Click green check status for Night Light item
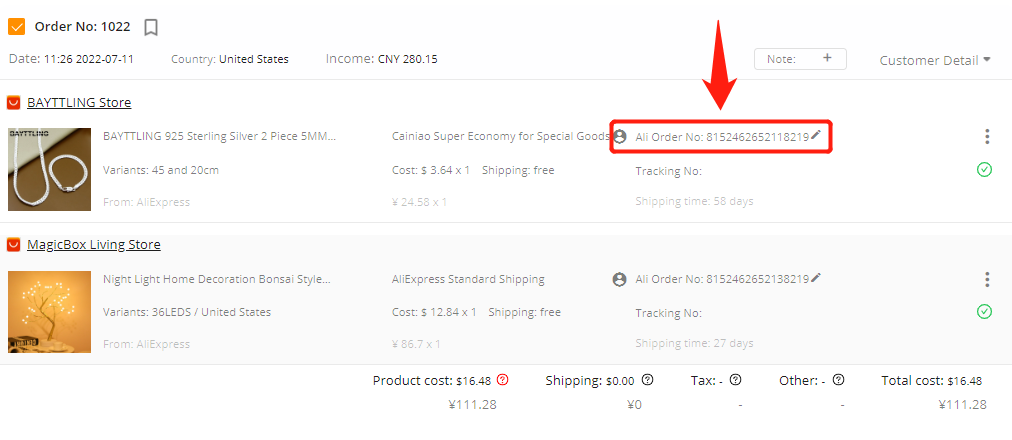The width and height of the screenshot is (1012, 440). point(984,312)
